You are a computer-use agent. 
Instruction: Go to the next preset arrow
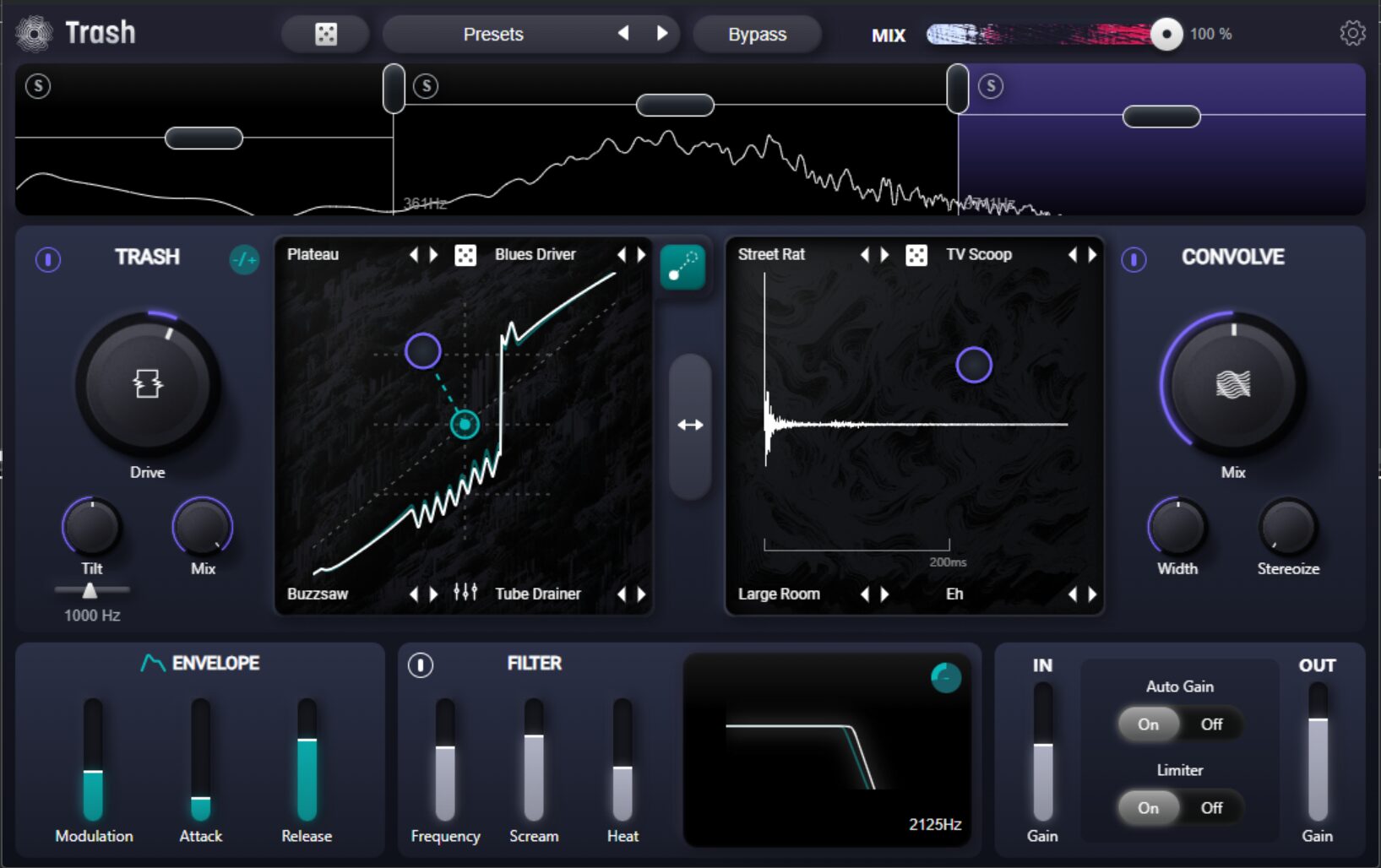point(662,33)
